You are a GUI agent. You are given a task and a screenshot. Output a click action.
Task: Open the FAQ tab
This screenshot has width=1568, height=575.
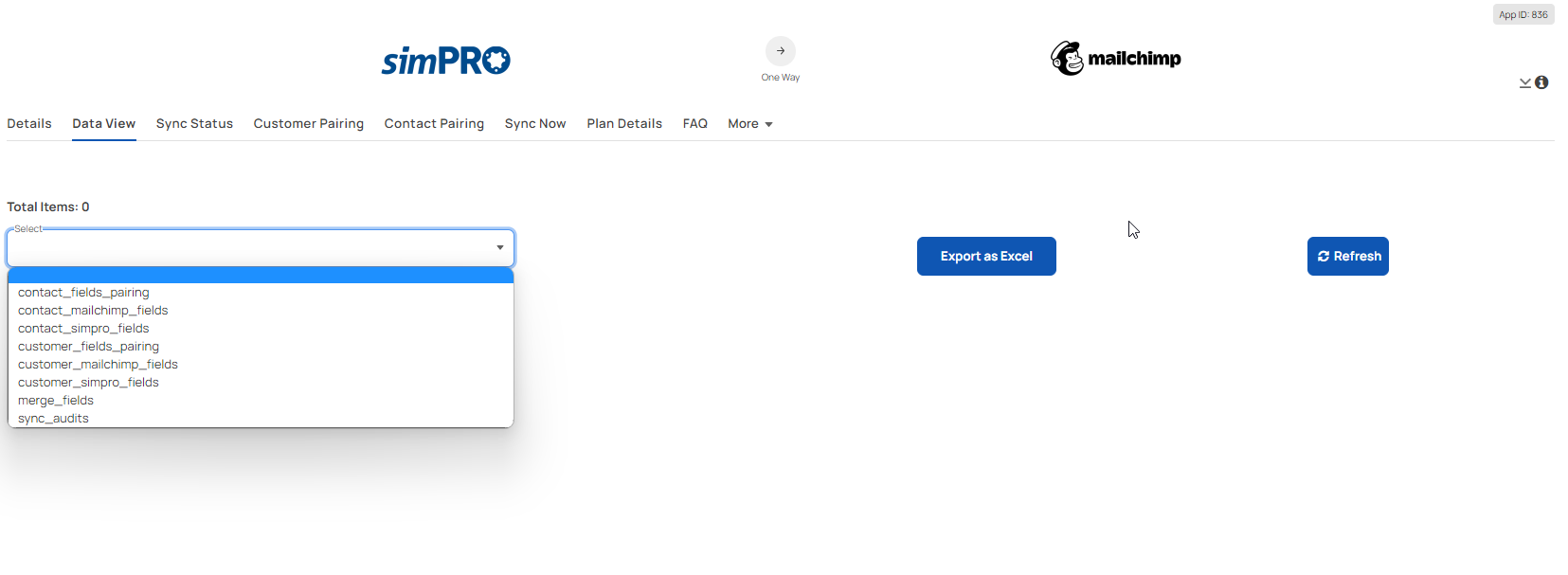tap(695, 124)
